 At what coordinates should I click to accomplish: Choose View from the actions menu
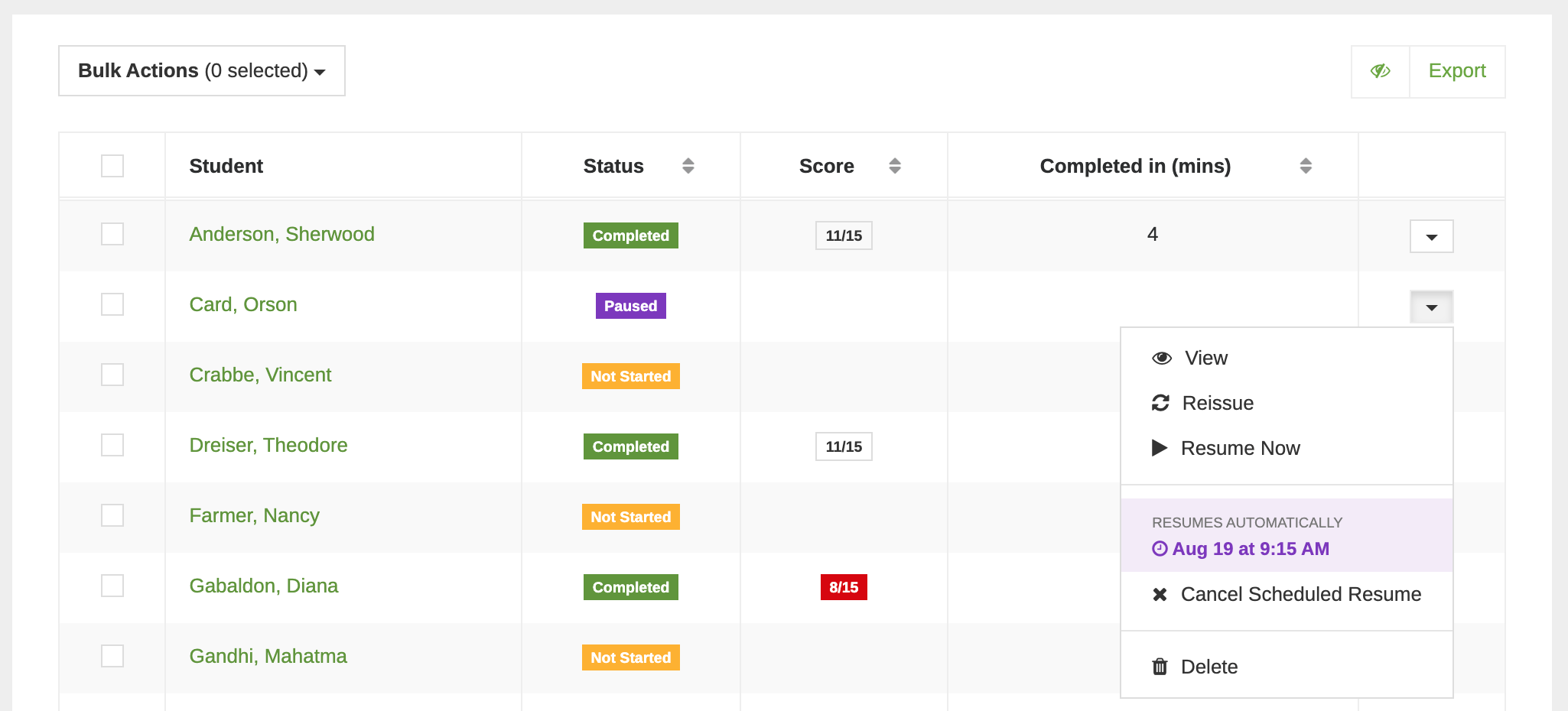[x=1287, y=358]
